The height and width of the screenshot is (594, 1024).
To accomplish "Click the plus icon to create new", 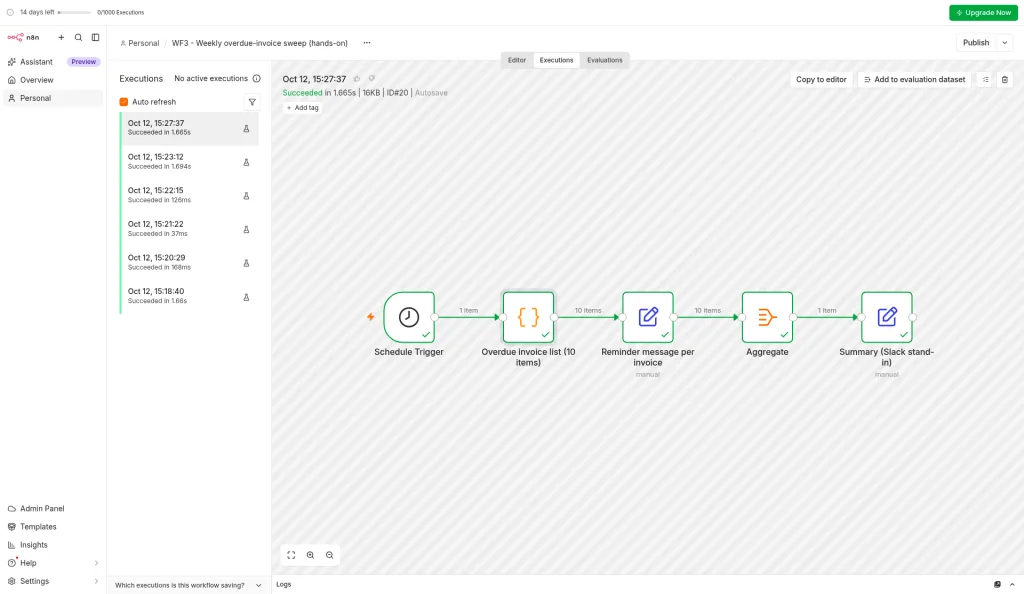I will pyautogui.click(x=61, y=37).
